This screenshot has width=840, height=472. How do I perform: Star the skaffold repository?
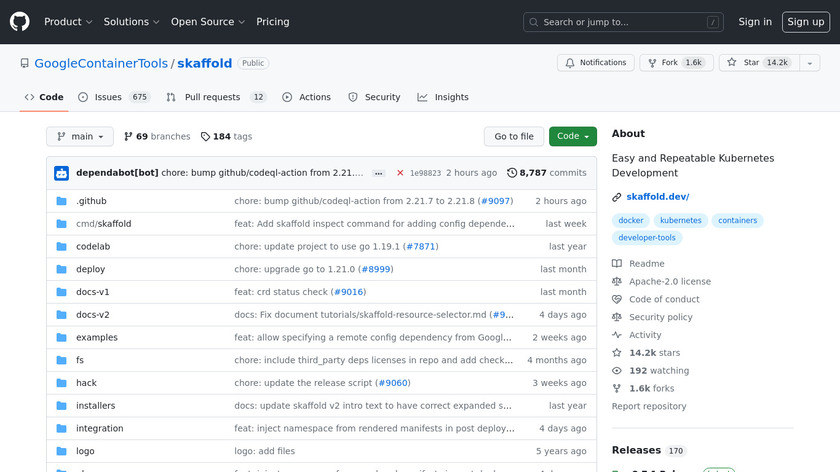pyautogui.click(x=757, y=63)
